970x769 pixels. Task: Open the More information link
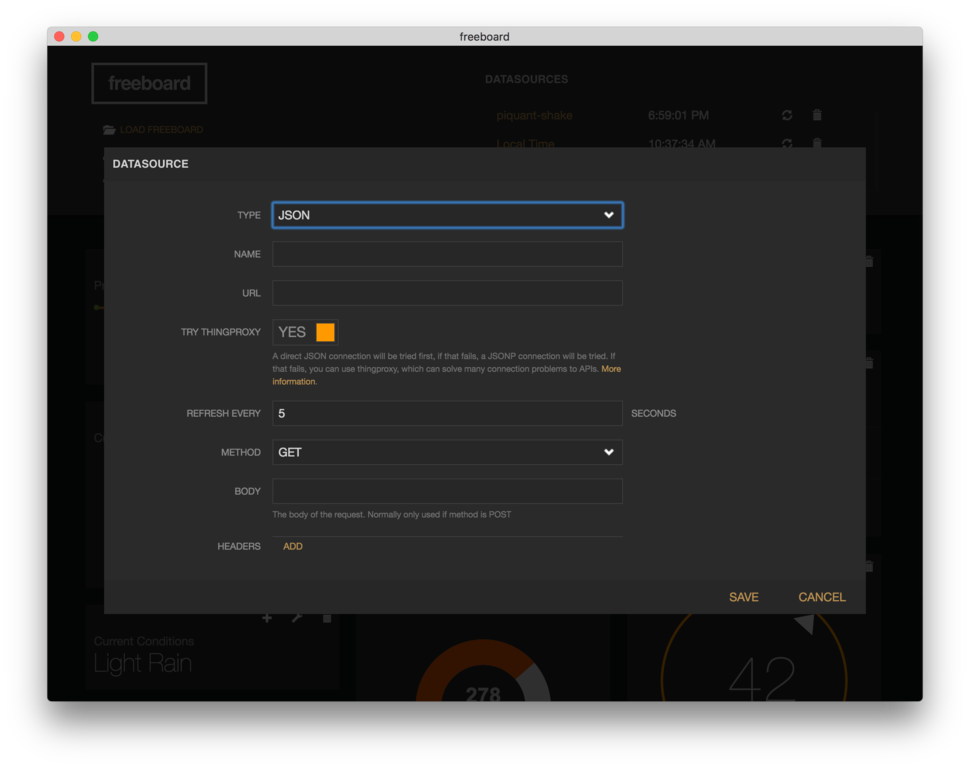(611, 368)
